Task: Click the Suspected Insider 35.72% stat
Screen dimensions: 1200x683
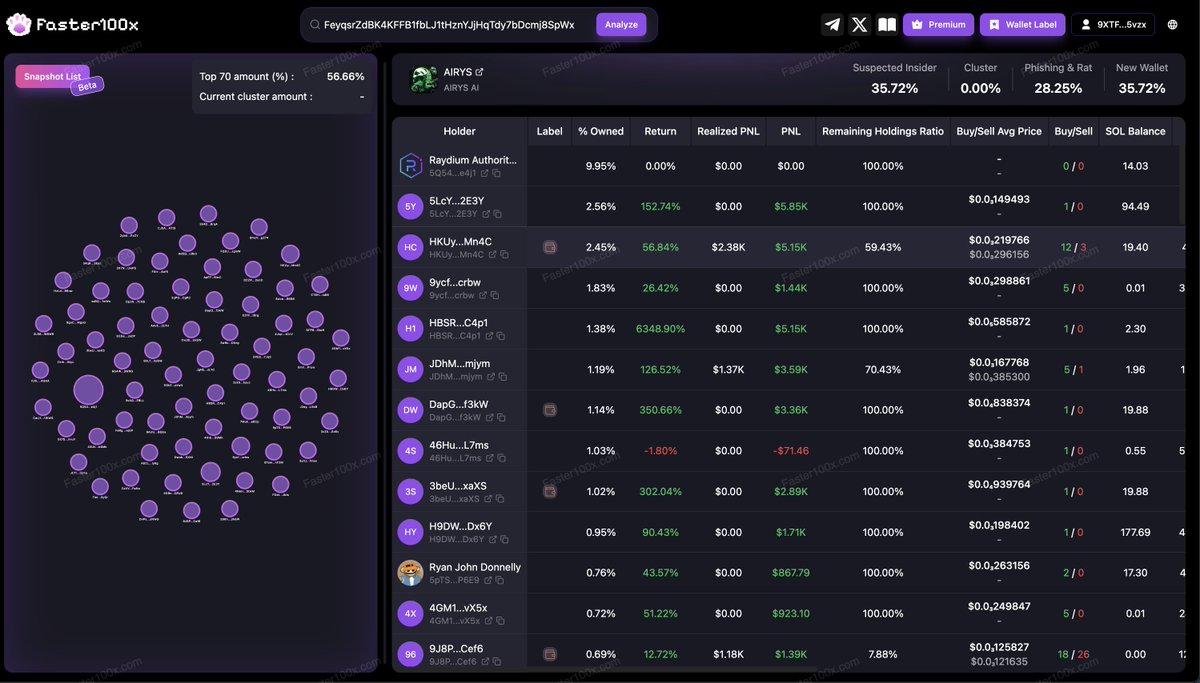Action: click(894, 79)
